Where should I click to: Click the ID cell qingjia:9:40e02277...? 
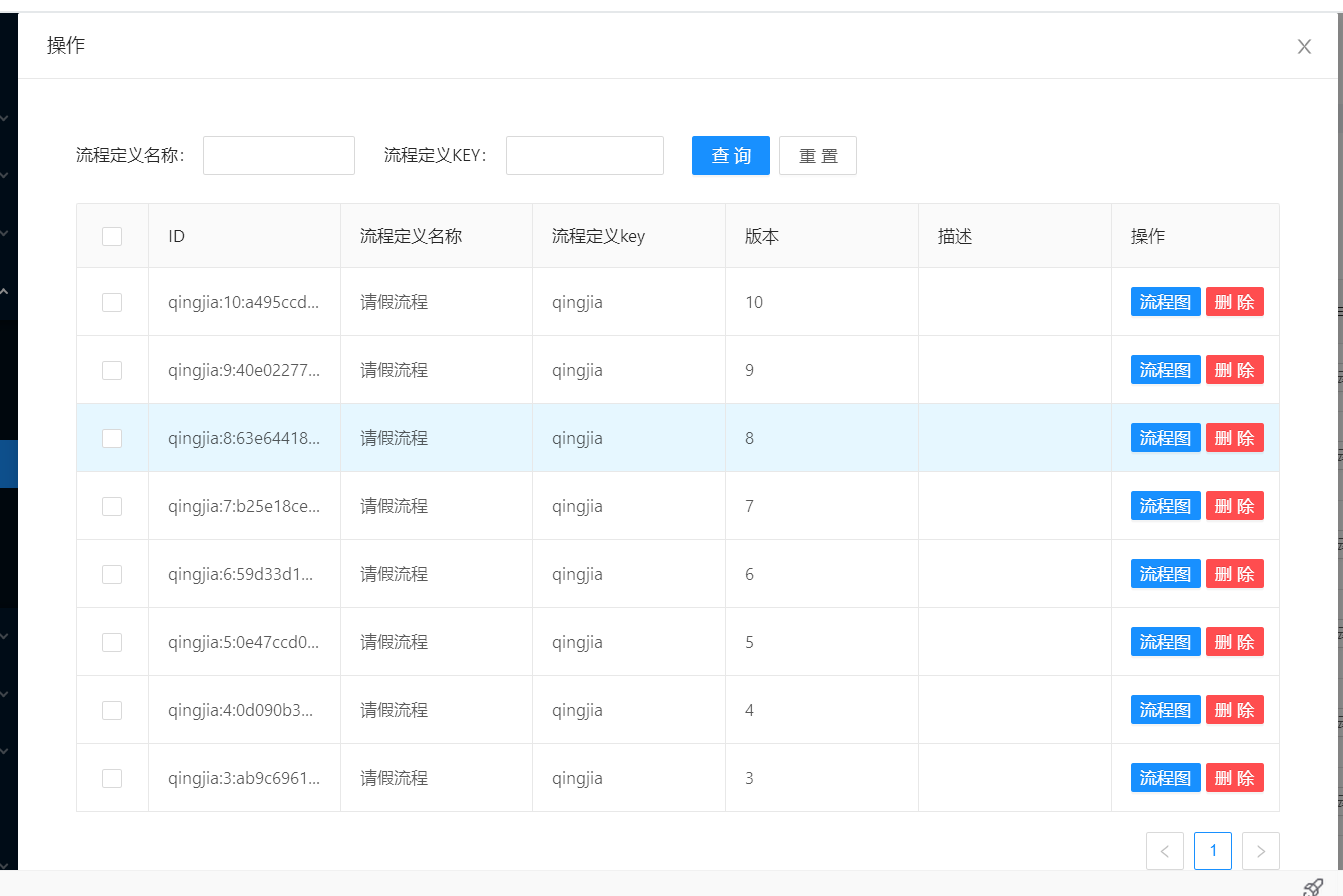click(244, 370)
